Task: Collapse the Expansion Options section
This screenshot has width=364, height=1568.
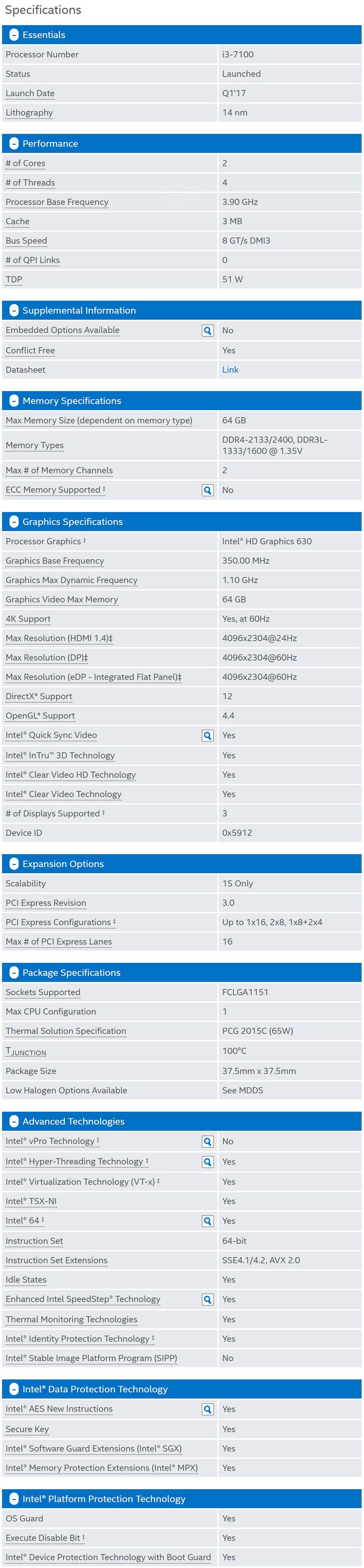Action: (x=14, y=864)
